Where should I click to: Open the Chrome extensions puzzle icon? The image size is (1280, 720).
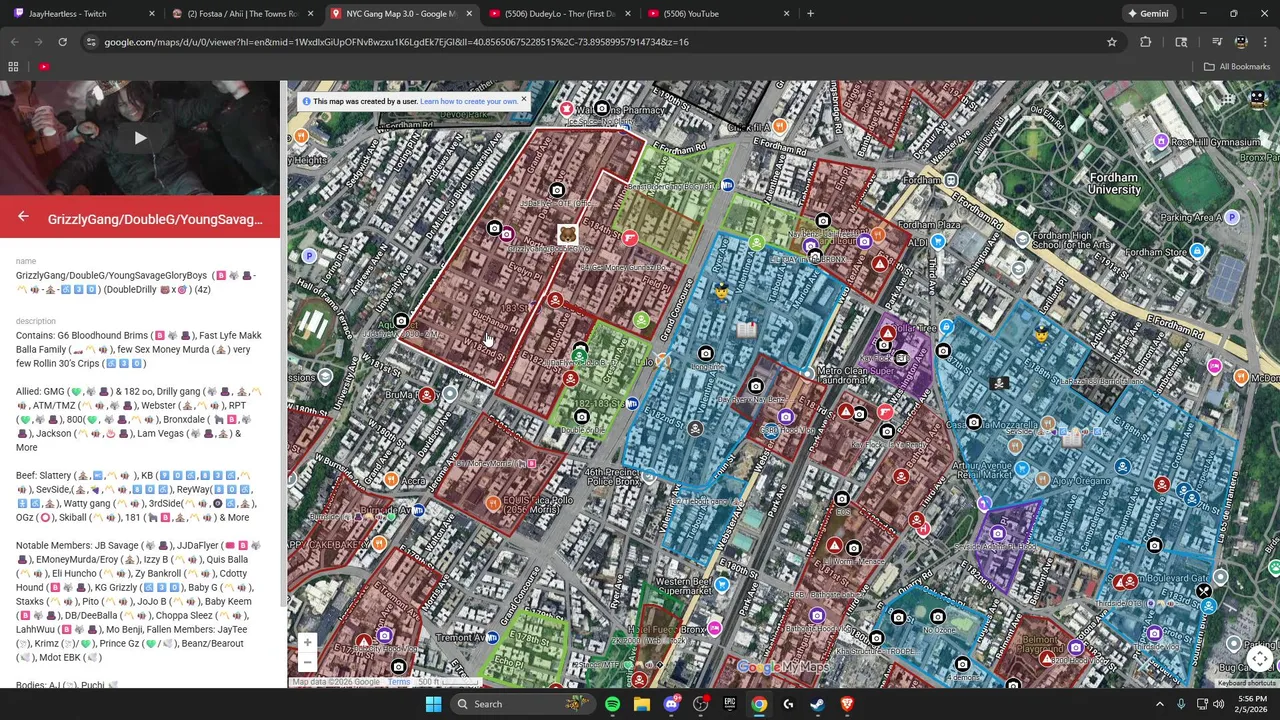(1145, 42)
